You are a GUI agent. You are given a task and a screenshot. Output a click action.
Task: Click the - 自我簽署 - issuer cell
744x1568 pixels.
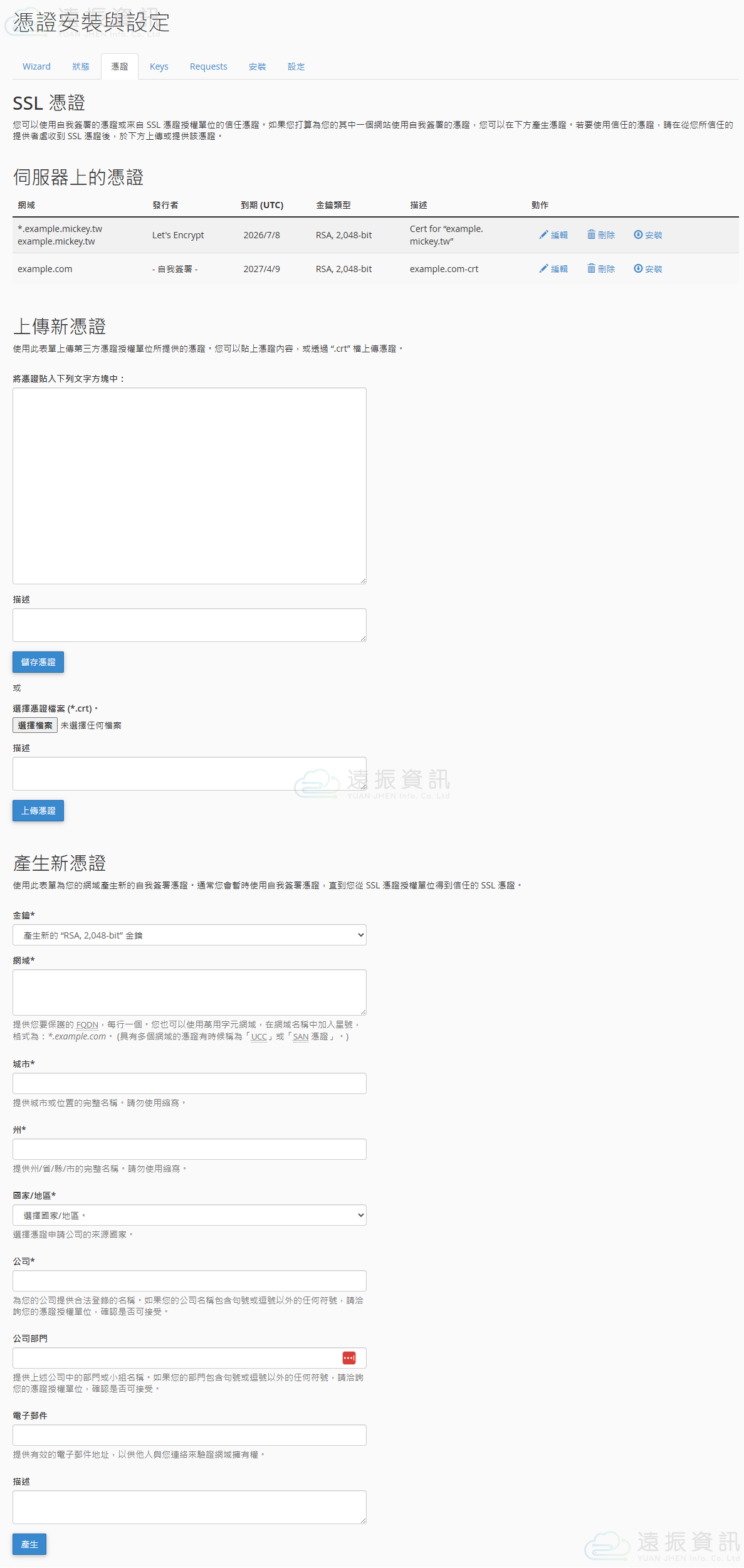coord(175,269)
